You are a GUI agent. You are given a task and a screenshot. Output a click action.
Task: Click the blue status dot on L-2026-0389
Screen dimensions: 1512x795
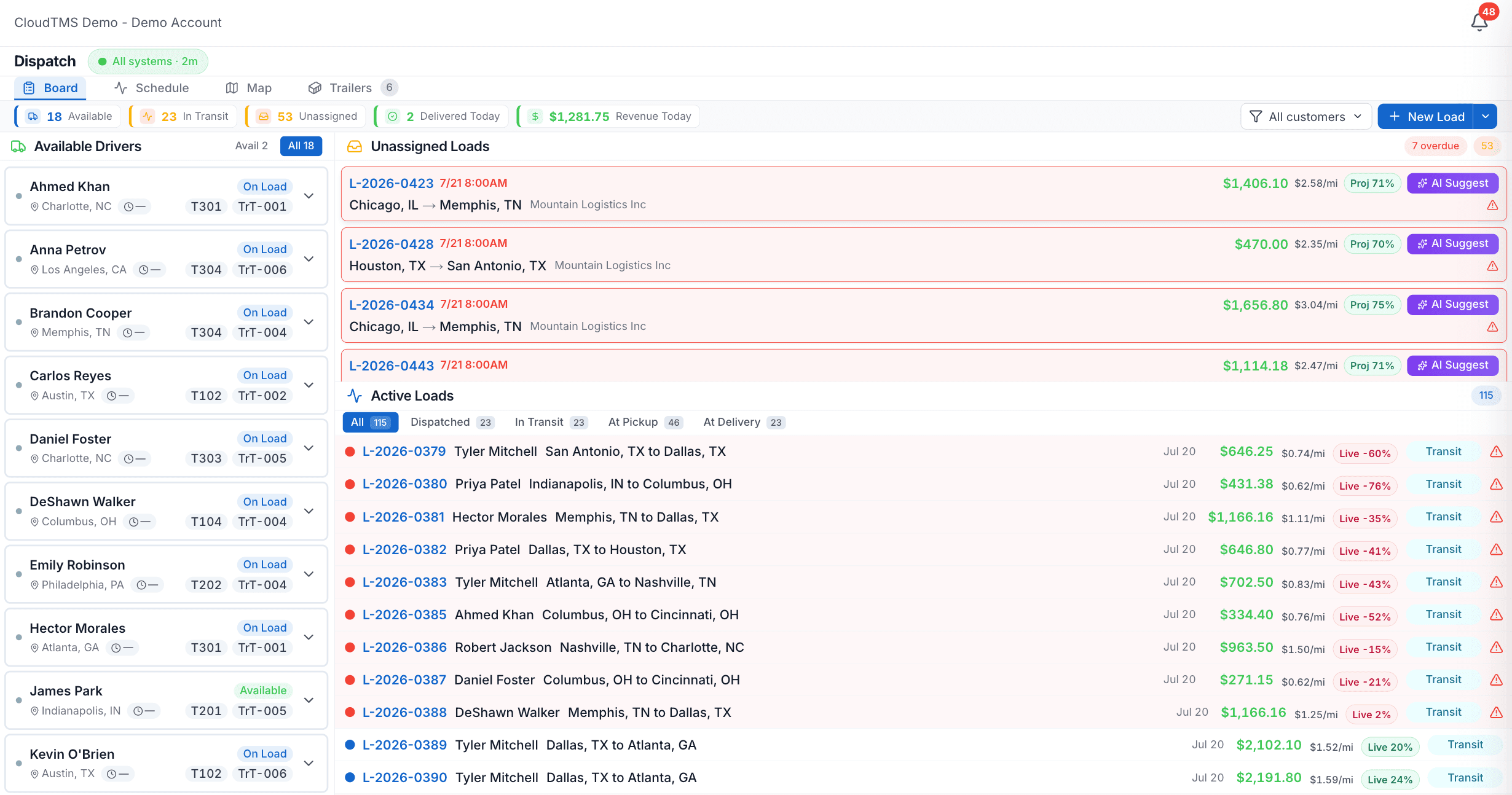click(x=350, y=745)
